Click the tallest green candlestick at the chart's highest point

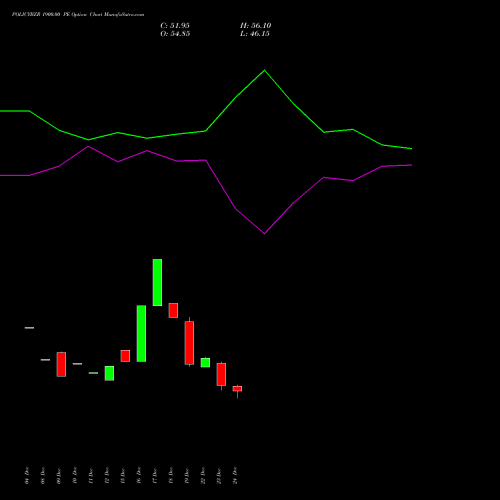[x=157, y=282]
